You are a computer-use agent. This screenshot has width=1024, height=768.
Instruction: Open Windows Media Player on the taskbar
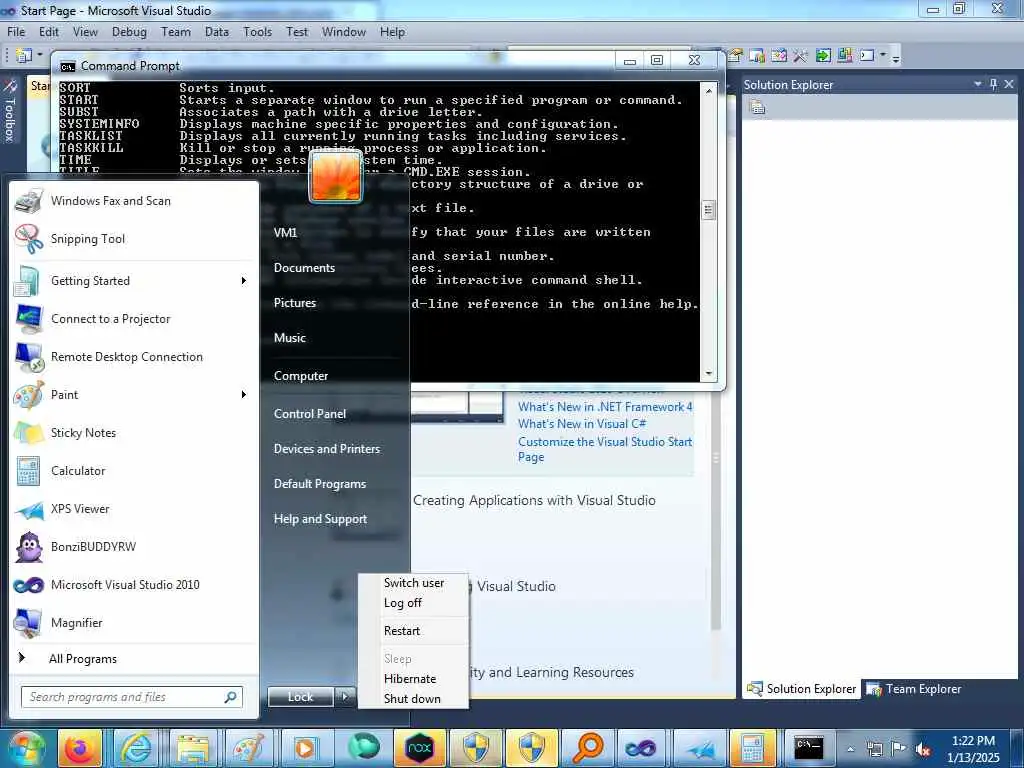pyautogui.click(x=305, y=748)
